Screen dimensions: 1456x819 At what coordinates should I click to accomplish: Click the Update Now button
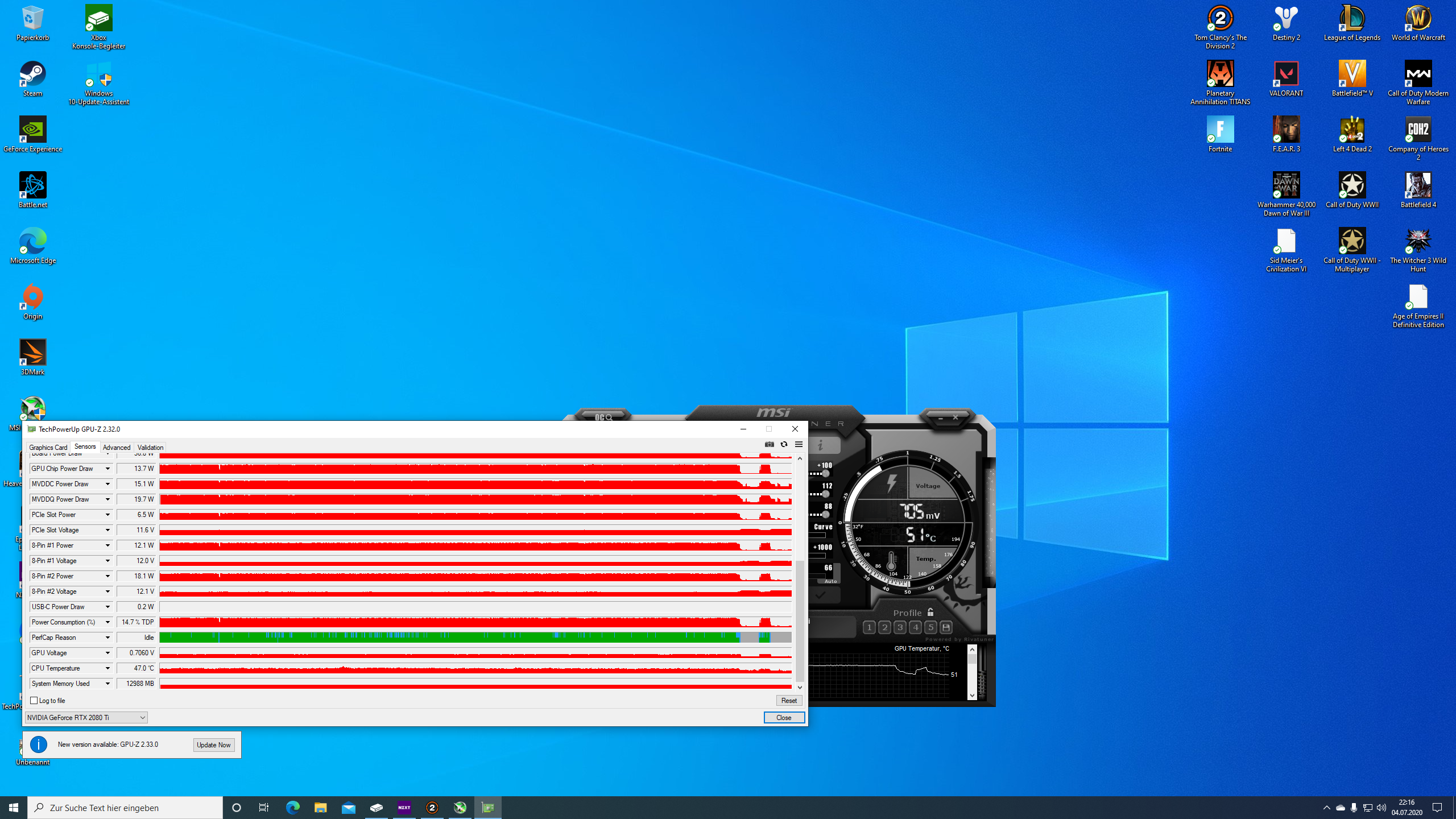pos(213,745)
